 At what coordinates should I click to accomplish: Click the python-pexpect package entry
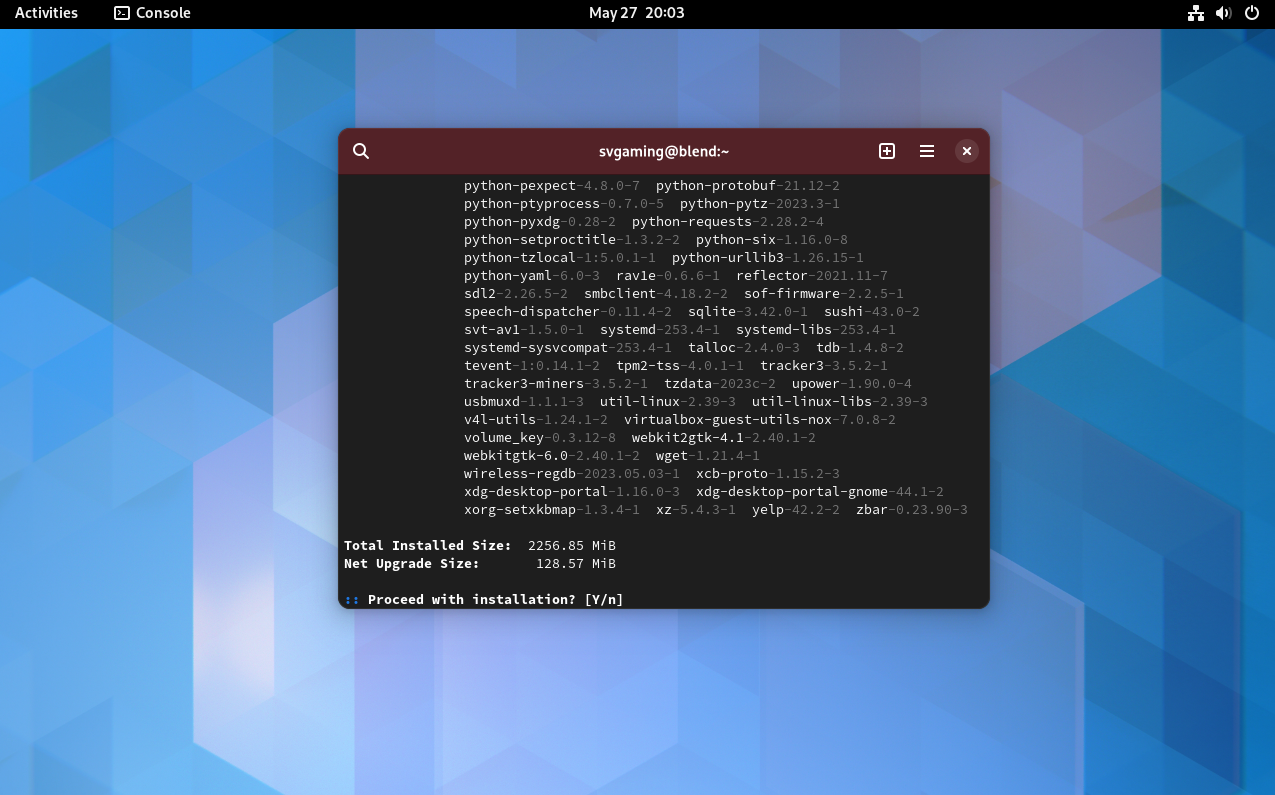(x=520, y=186)
